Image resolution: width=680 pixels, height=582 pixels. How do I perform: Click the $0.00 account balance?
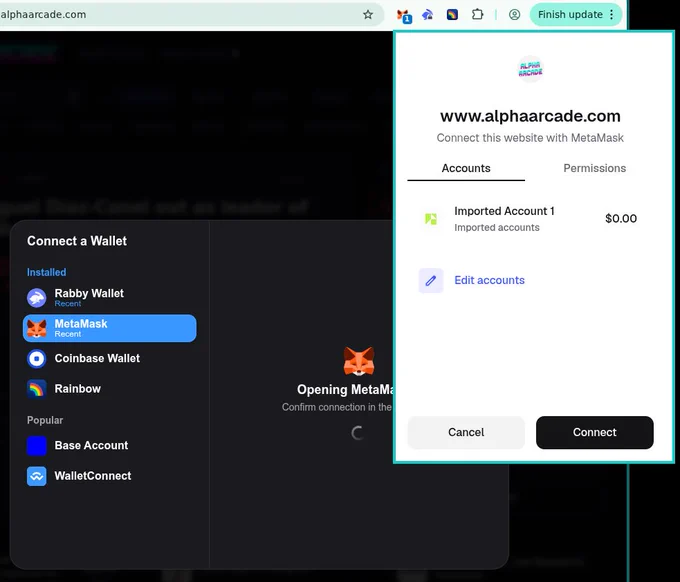click(x=621, y=219)
